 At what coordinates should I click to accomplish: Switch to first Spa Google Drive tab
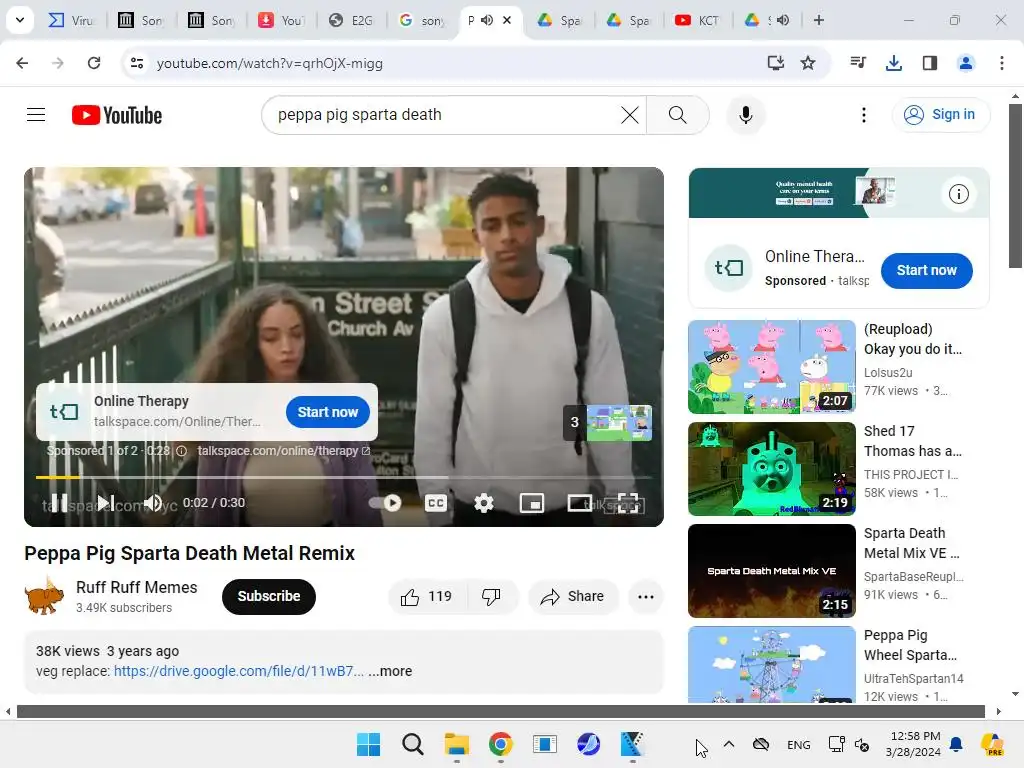[558, 20]
